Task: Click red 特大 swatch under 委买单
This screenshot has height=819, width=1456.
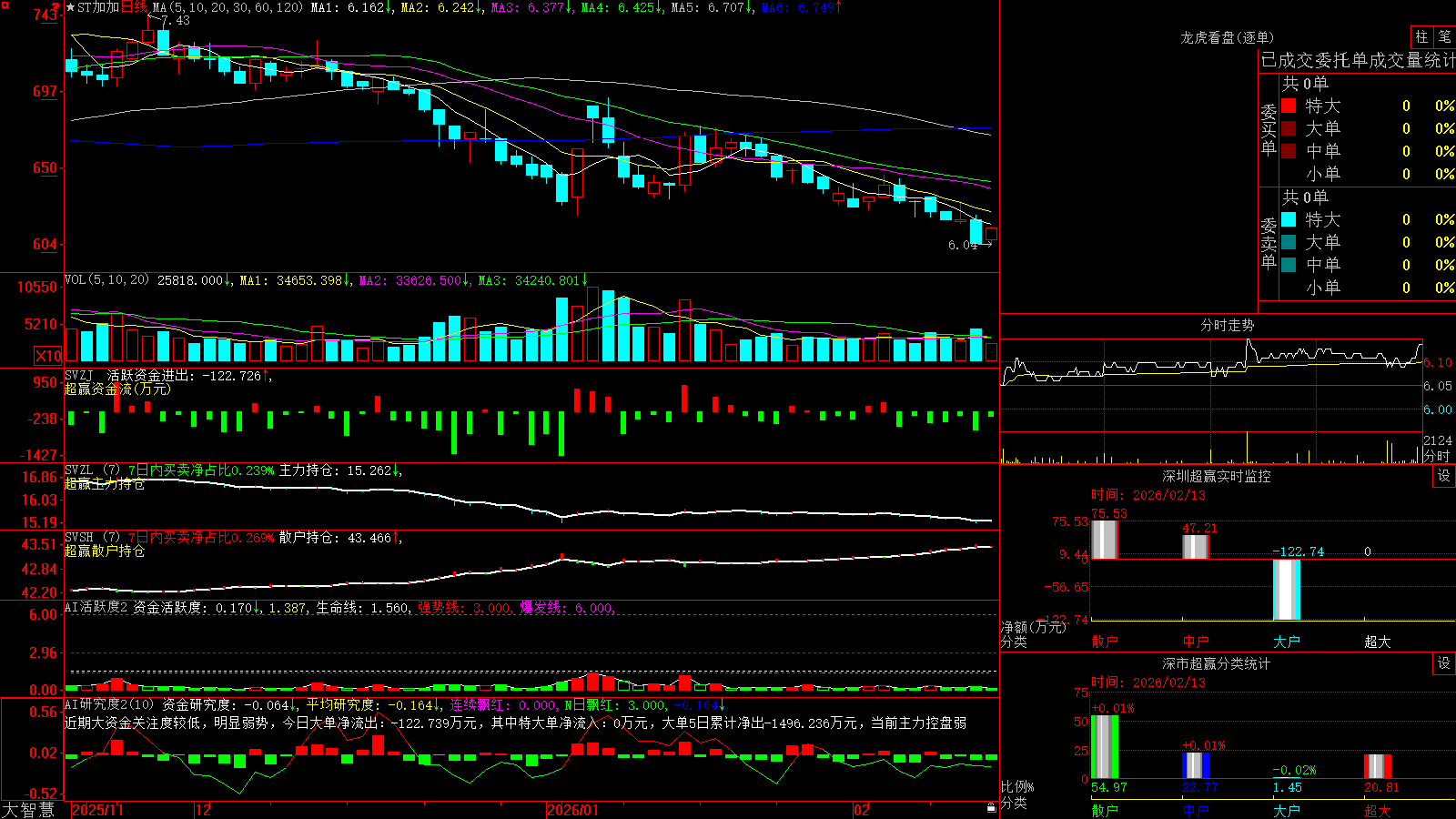Action: (x=1289, y=106)
